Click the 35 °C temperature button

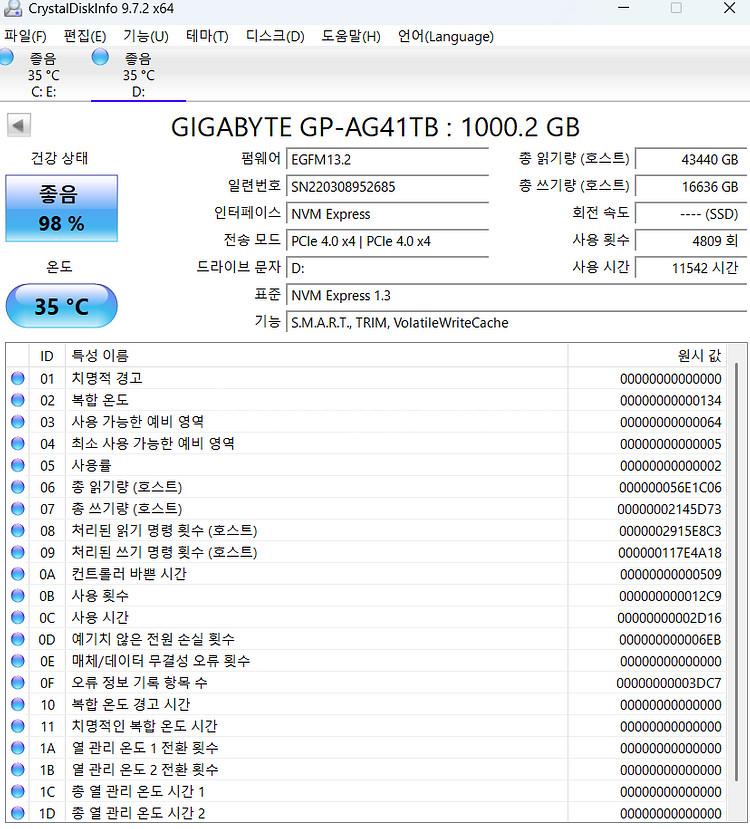pyautogui.click(x=61, y=306)
